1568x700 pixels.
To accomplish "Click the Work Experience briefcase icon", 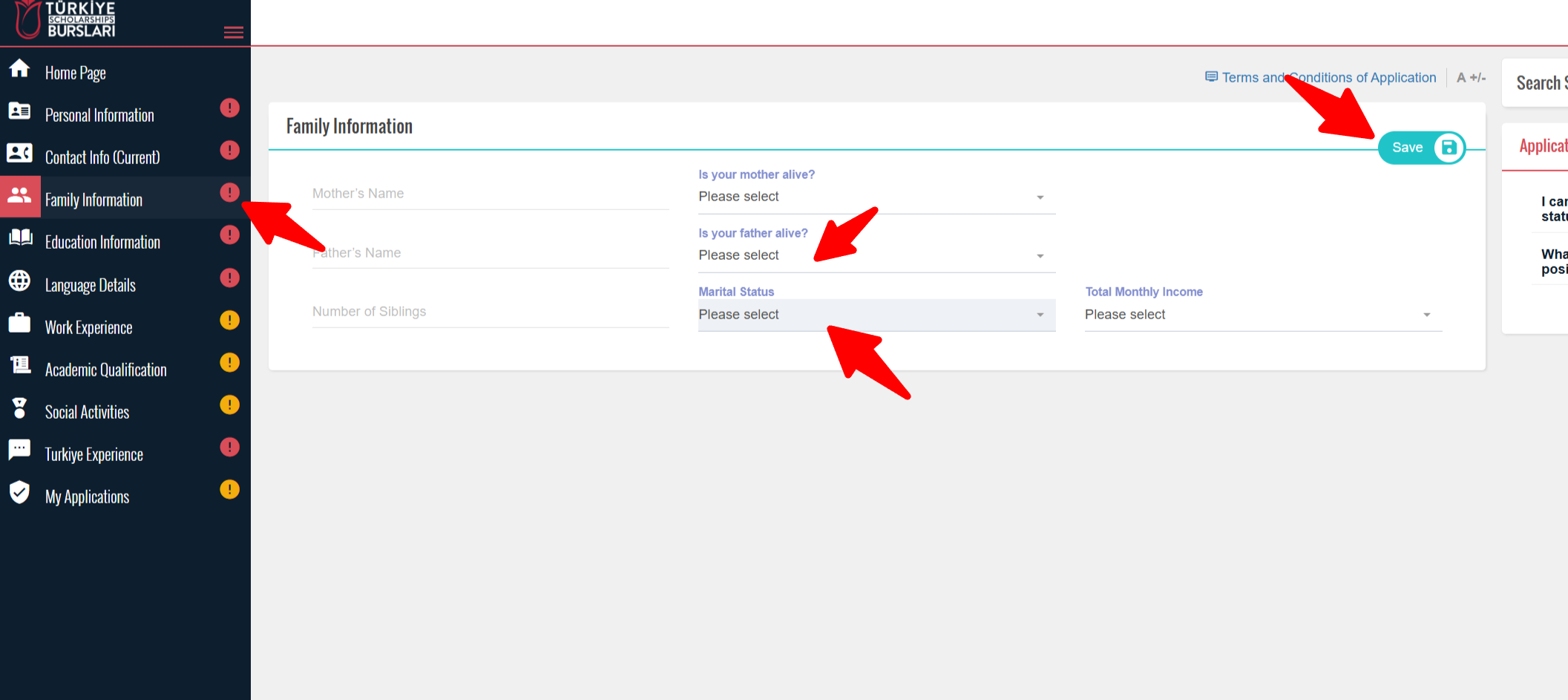I will (x=19, y=324).
